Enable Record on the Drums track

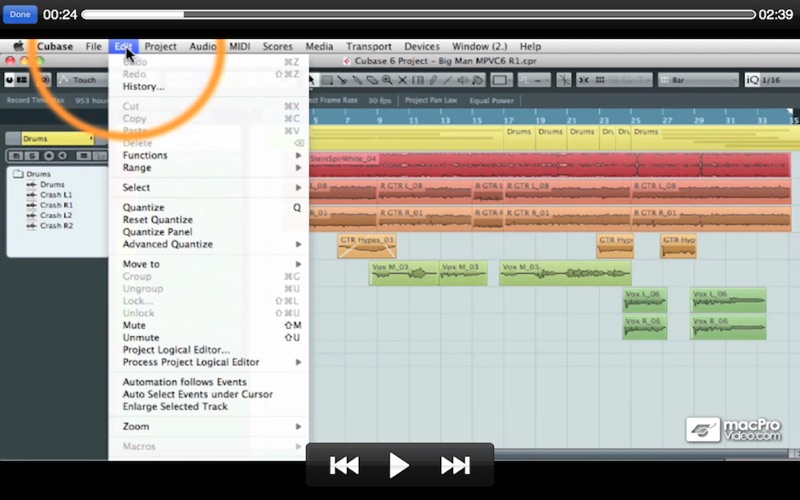tap(49, 156)
